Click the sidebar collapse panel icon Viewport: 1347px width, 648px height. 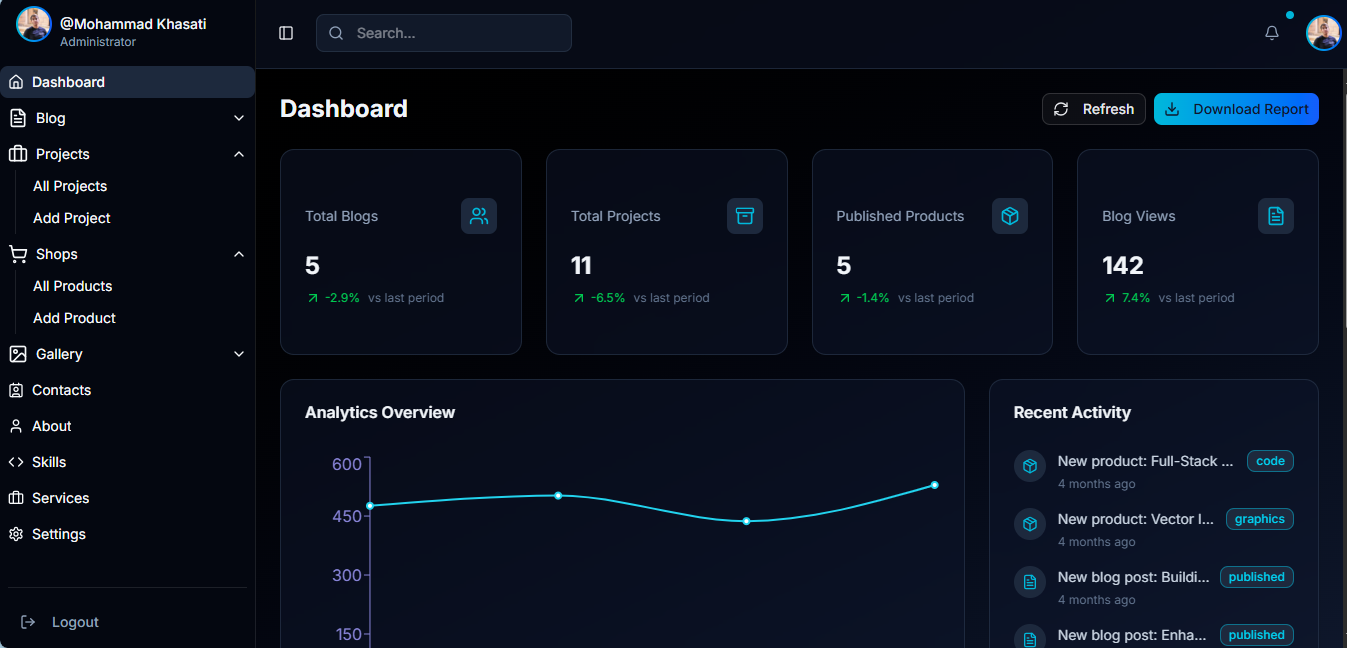tap(285, 32)
